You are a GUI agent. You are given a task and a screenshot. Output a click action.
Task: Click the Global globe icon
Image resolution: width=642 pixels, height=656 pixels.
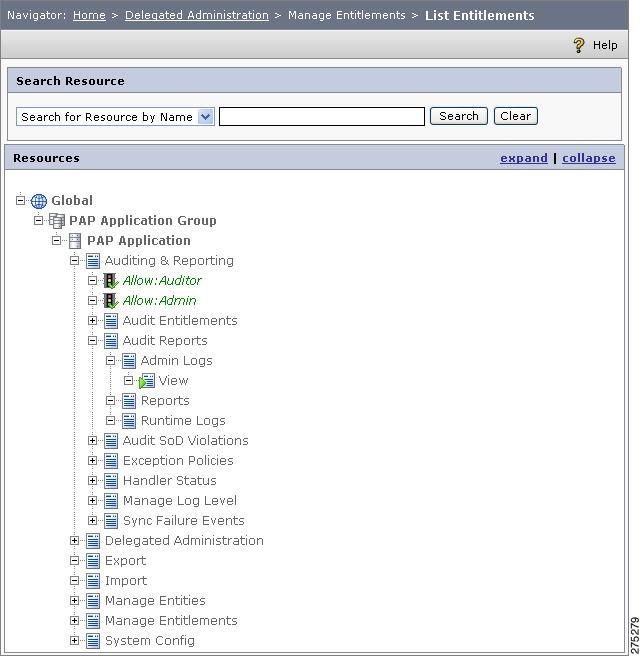pos(39,201)
